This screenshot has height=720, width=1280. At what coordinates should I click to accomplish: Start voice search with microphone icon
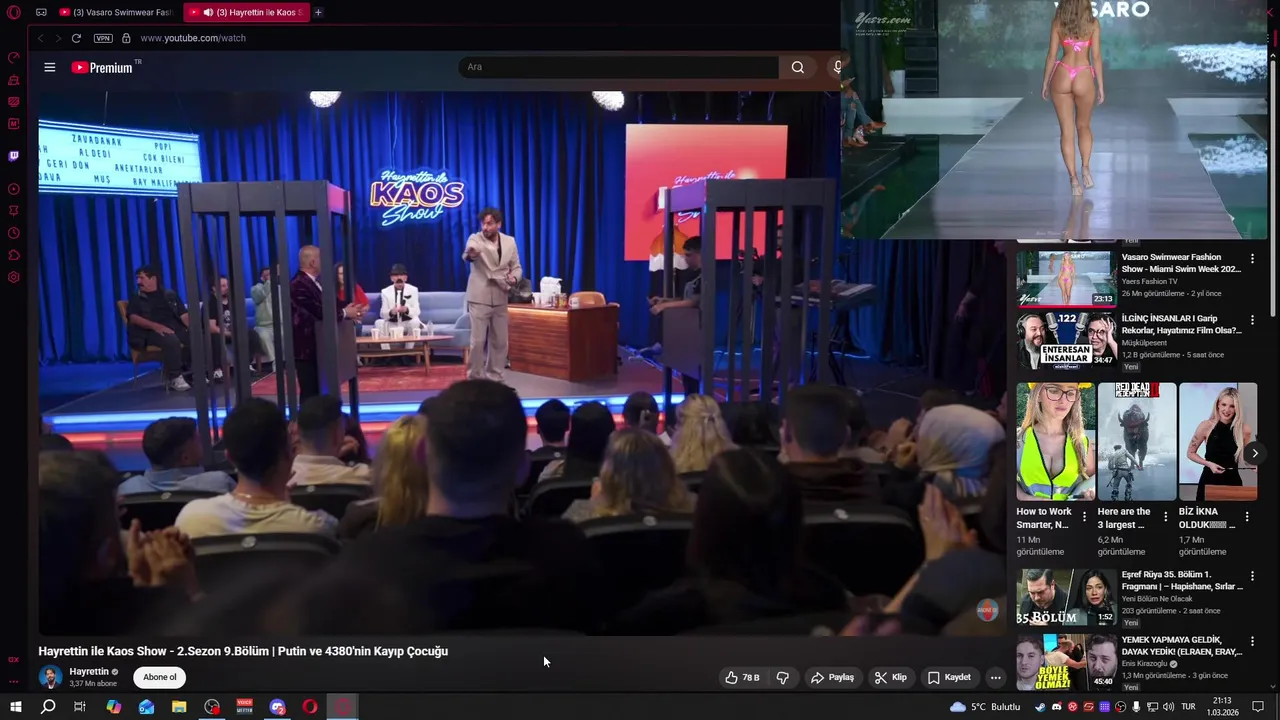click(837, 67)
